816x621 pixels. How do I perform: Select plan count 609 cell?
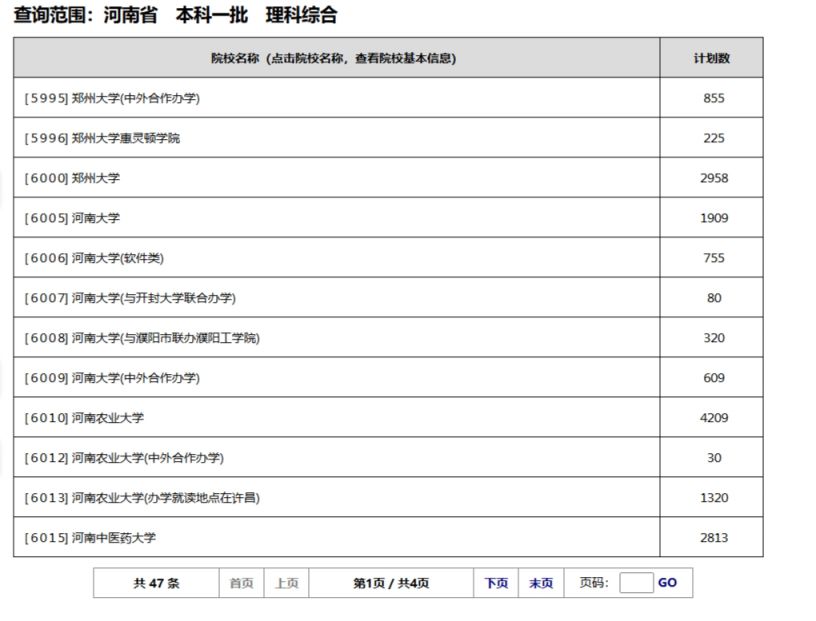[713, 377]
